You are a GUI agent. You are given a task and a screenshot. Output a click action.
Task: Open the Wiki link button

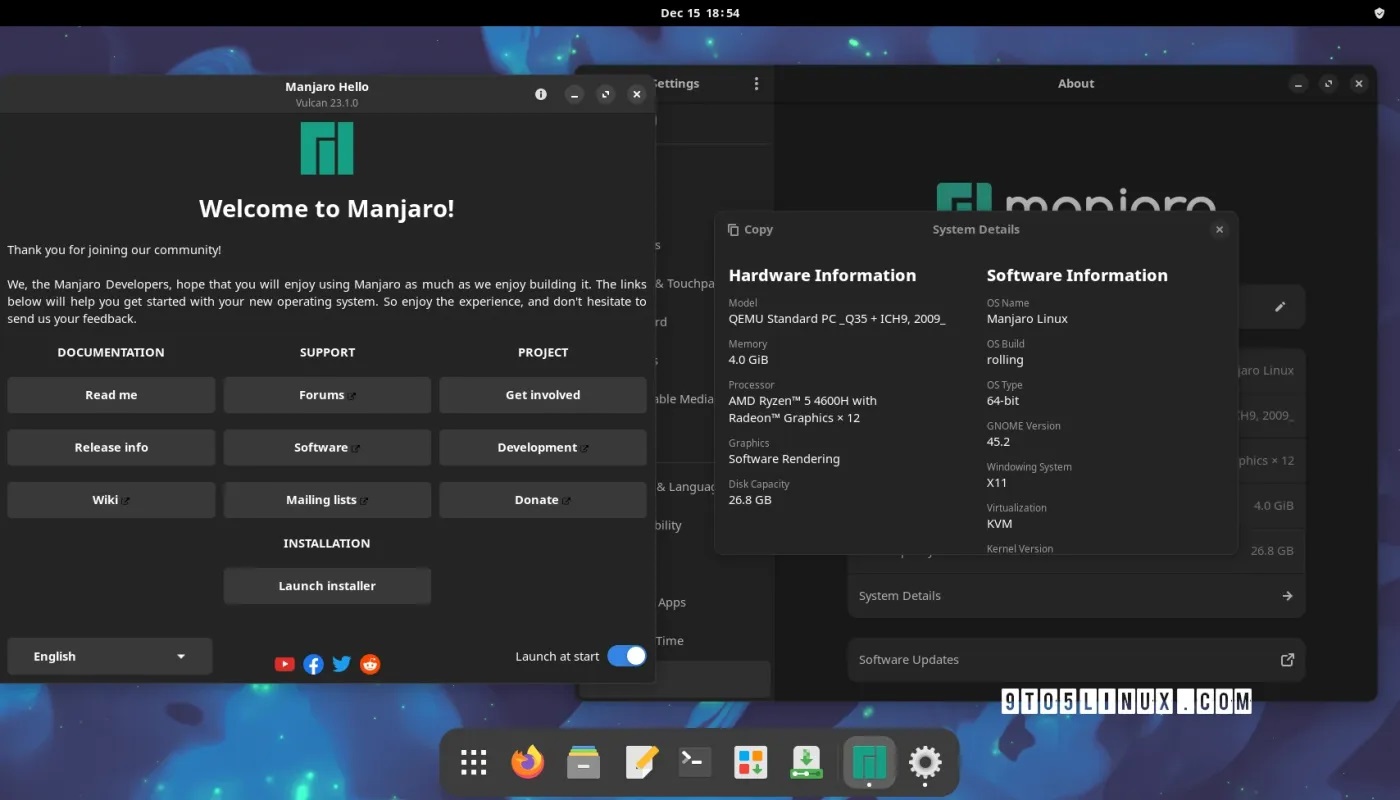click(x=111, y=500)
